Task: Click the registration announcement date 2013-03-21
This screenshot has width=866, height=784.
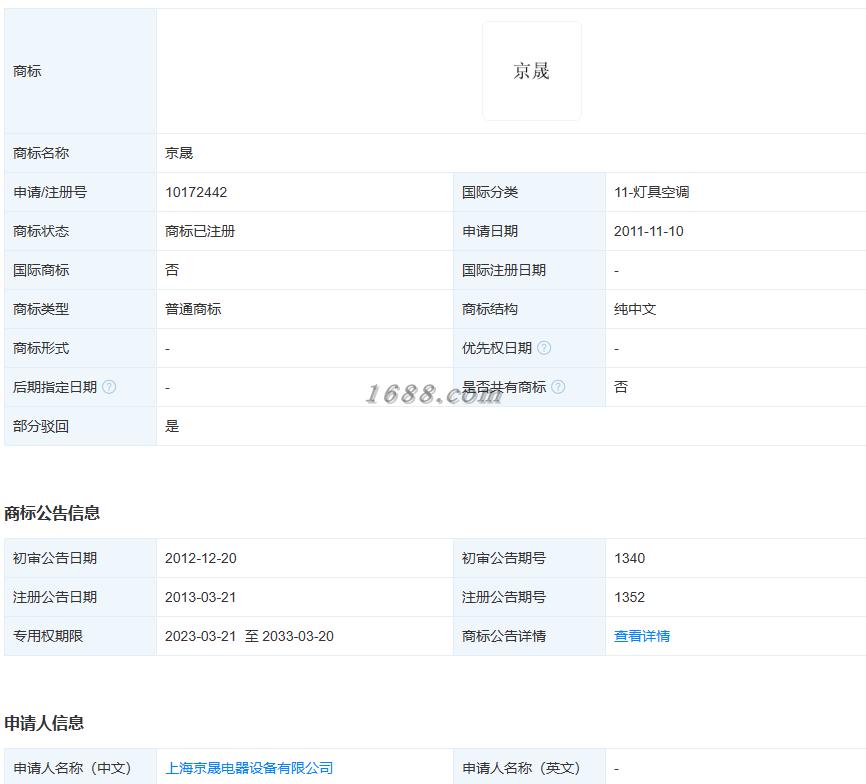Action: [x=200, y=597]
